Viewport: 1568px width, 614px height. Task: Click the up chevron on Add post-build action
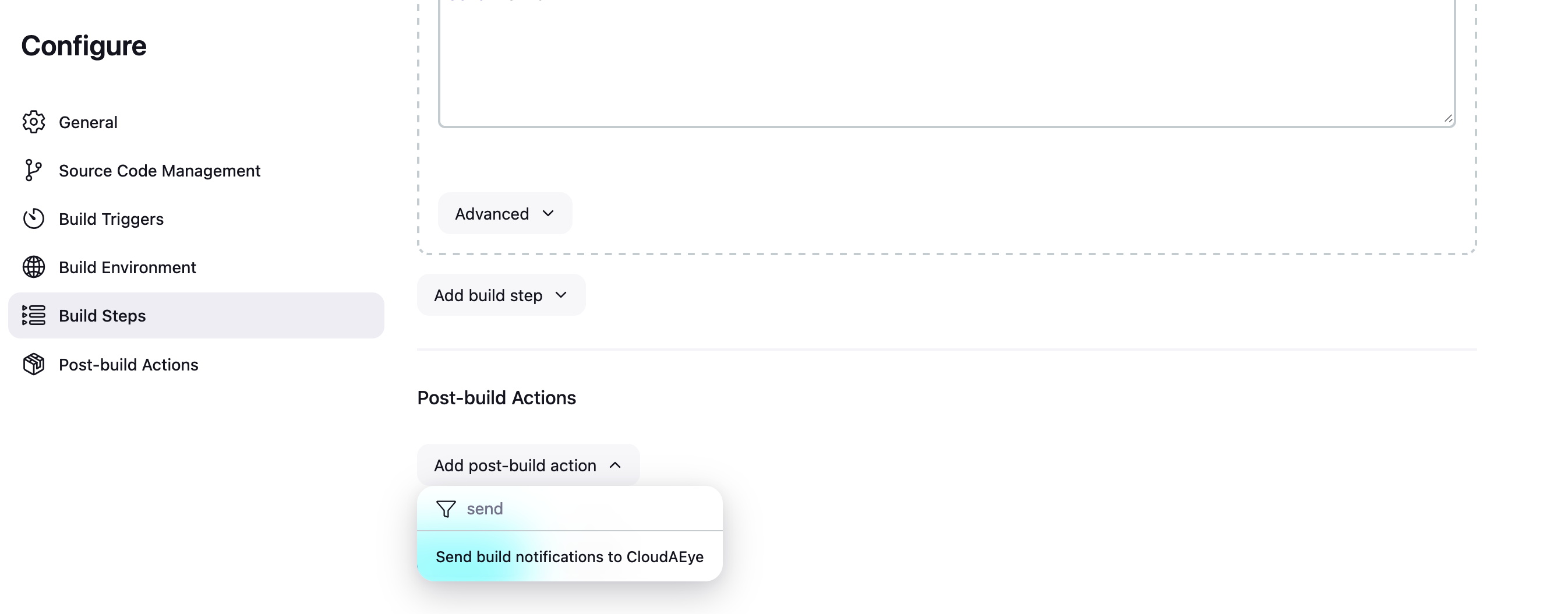click(615, 465)
